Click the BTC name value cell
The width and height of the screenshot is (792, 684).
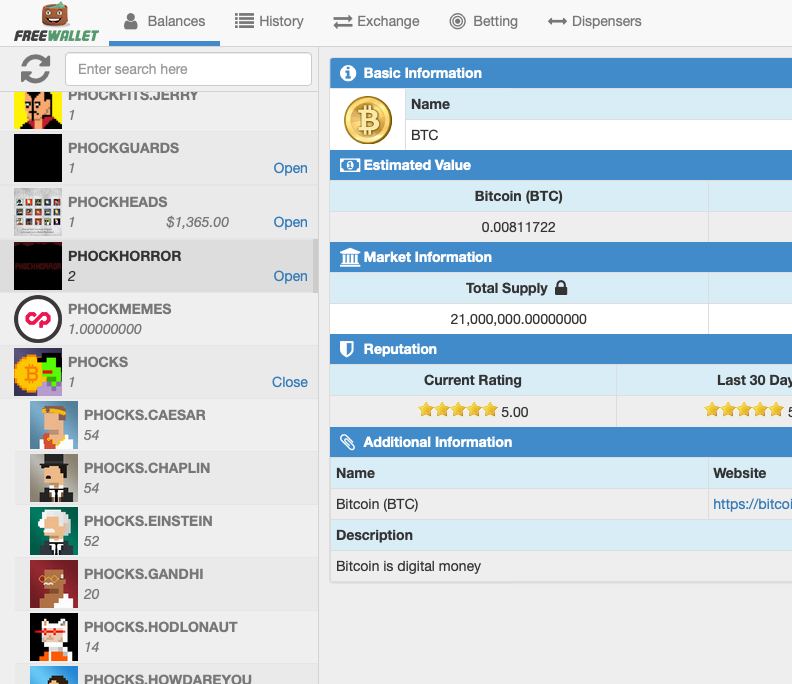[x=599, y=135]
